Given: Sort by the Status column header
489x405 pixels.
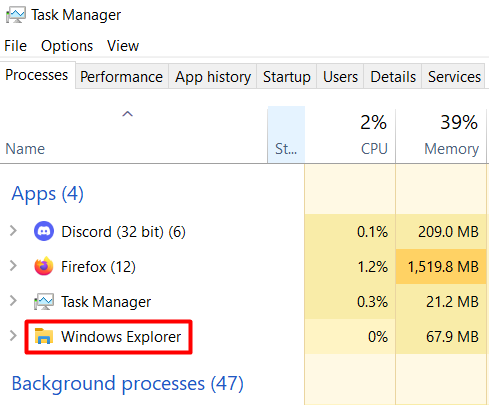Looking at the screenshot, I should [x=286, y=135].
